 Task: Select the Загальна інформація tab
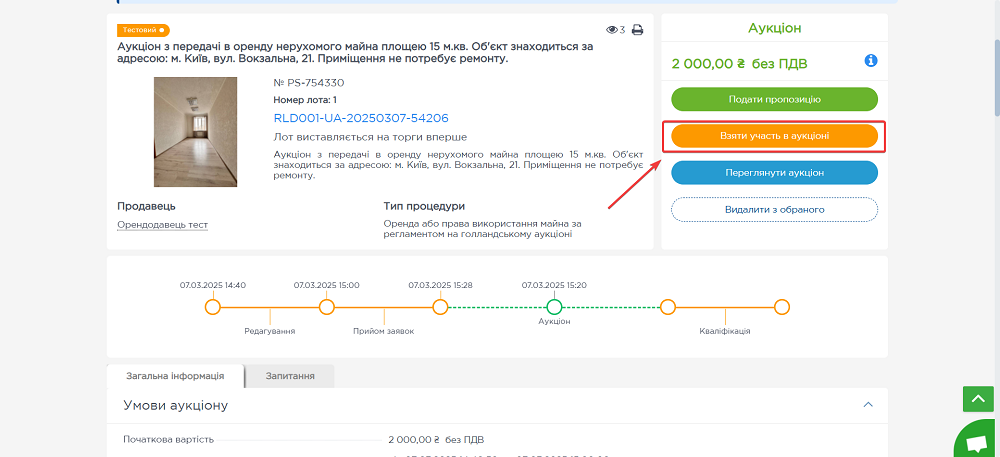(x=175, y=376)
